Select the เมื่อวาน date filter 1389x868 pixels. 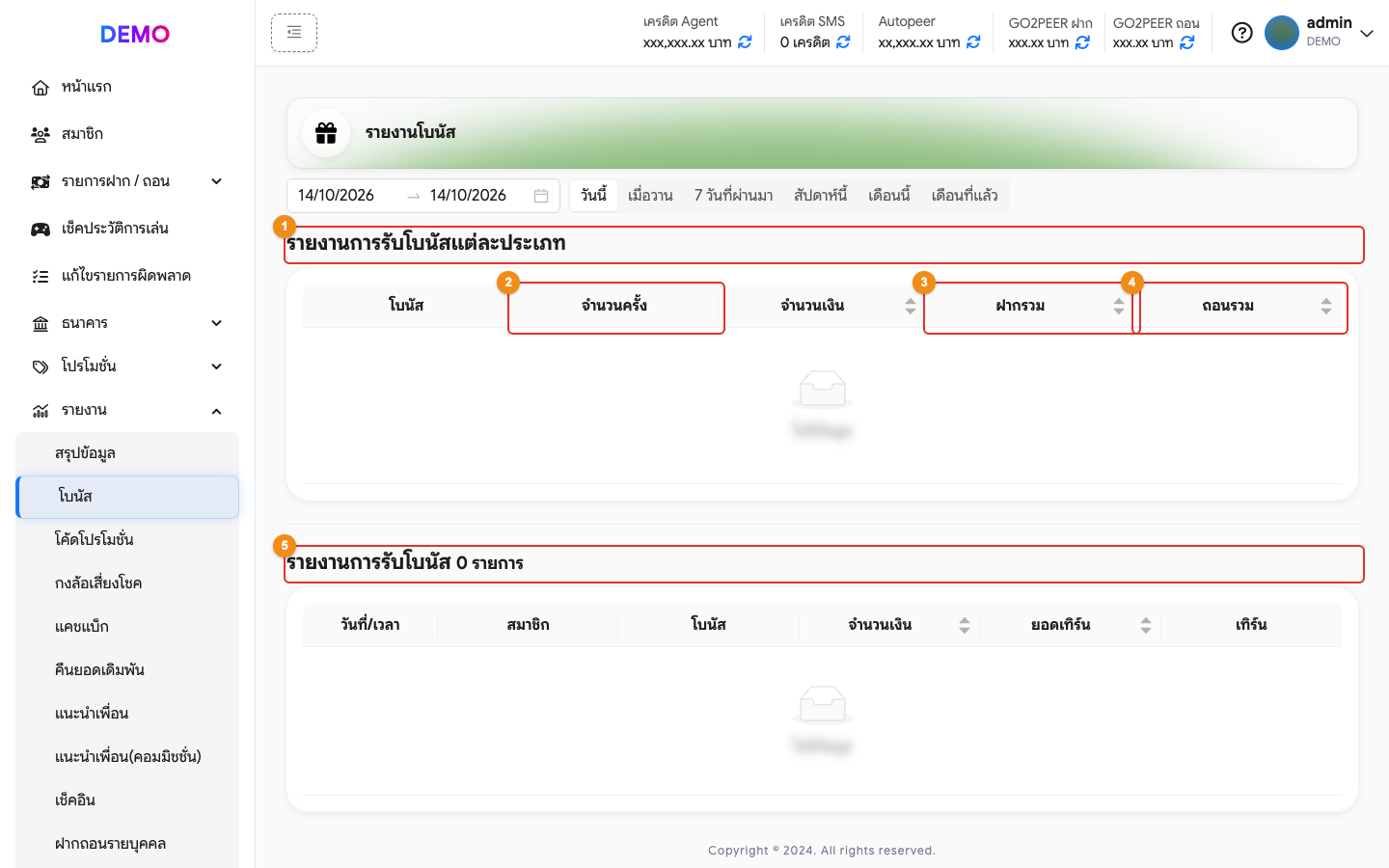tap(650, 196)
